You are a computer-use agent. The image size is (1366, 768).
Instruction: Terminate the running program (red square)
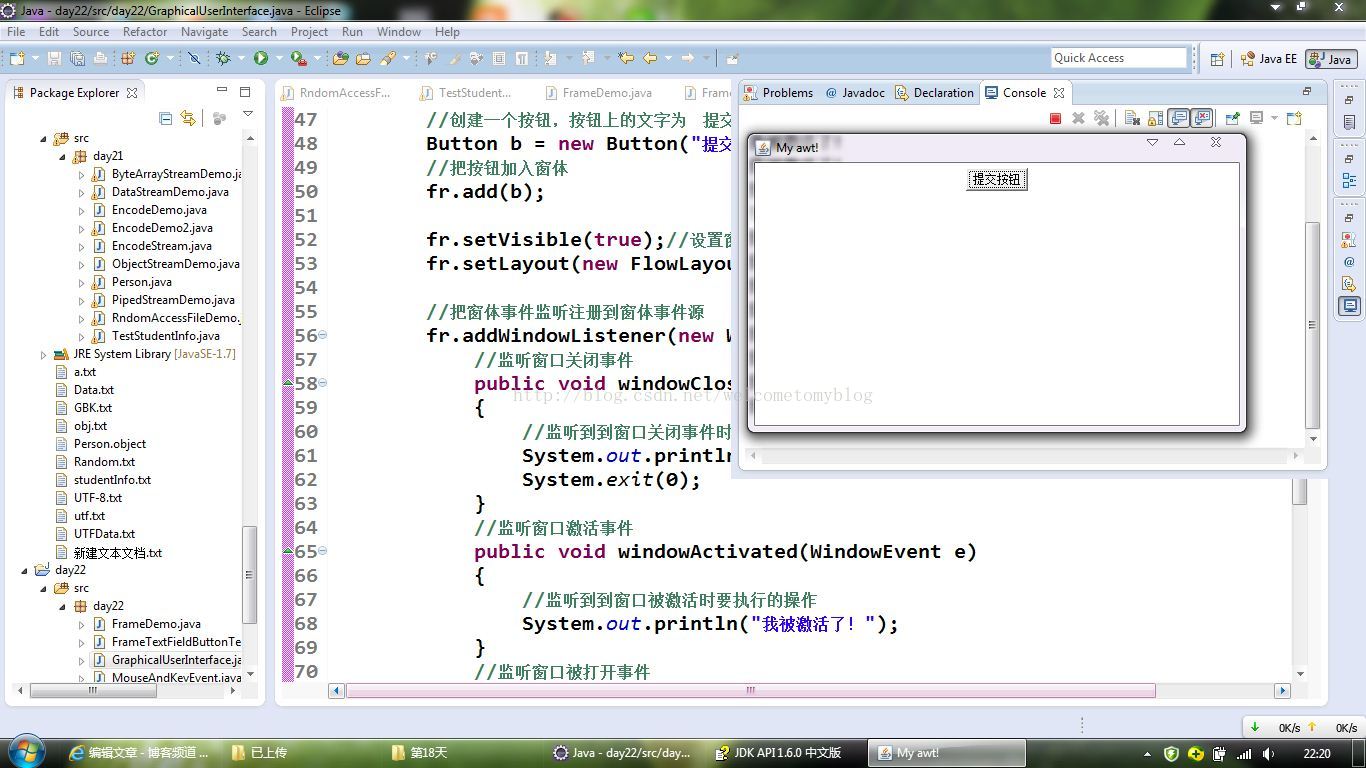pyautogui.click(x=1055, y=118)
